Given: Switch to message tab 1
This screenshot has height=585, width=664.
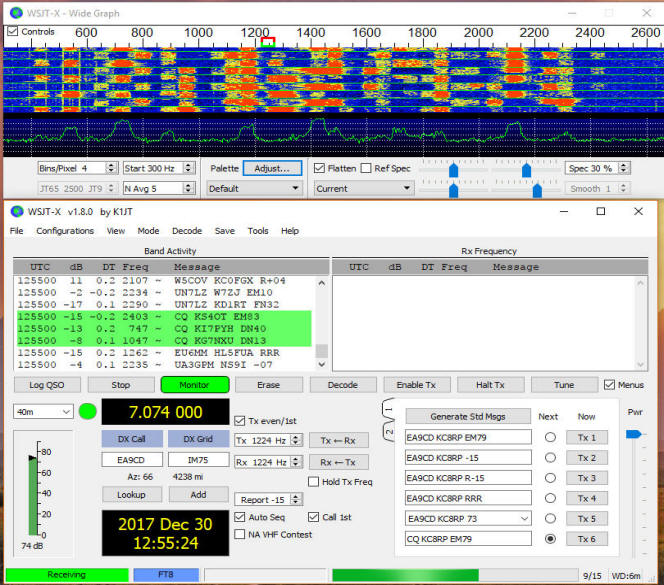Looking at the screenshot, I should (x=389, y=409).
